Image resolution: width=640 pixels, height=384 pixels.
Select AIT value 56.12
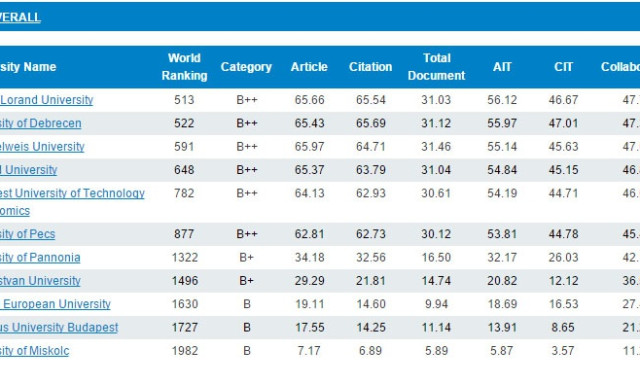tap(502, 100)
